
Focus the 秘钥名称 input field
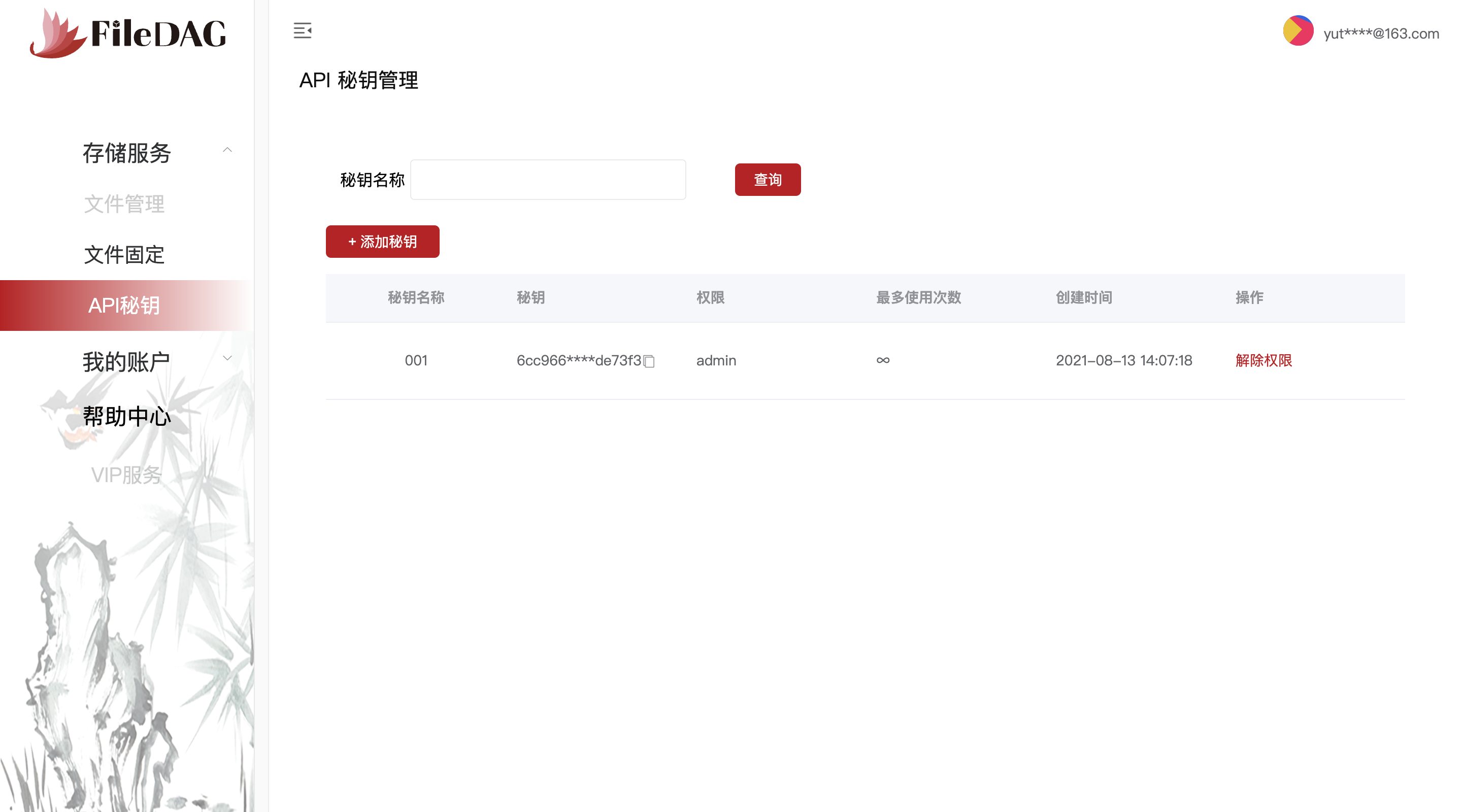548,180
